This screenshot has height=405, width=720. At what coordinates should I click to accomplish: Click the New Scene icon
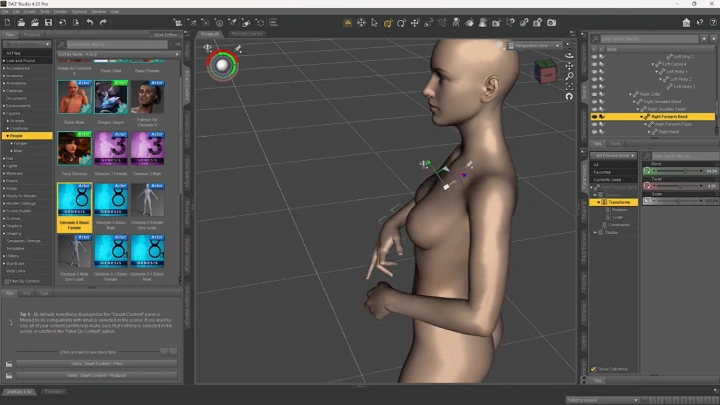[x=7, y=22]
